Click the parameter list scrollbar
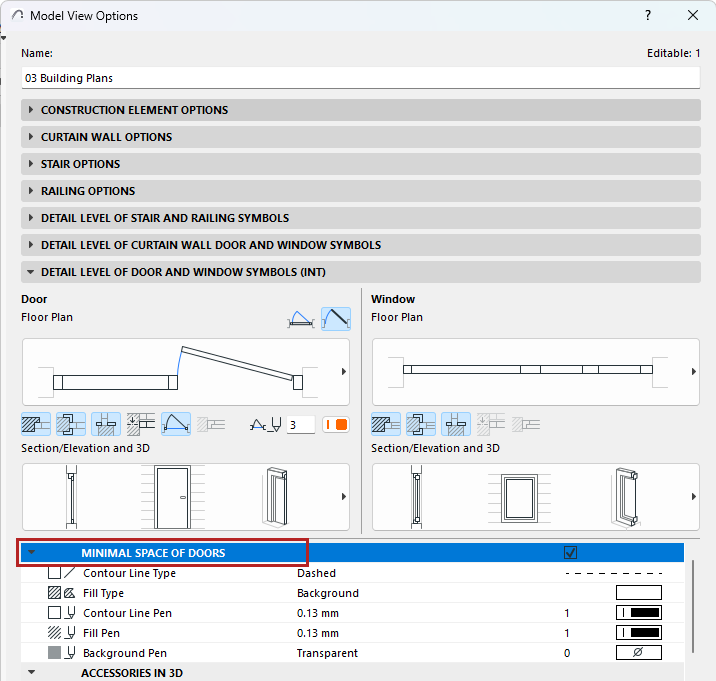 693,606
